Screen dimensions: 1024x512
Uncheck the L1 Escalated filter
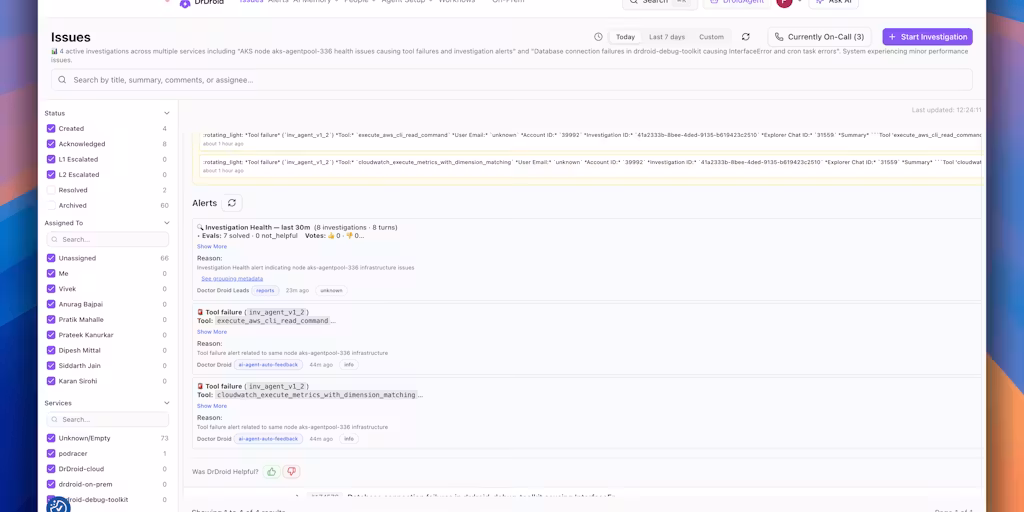(51, 159)
